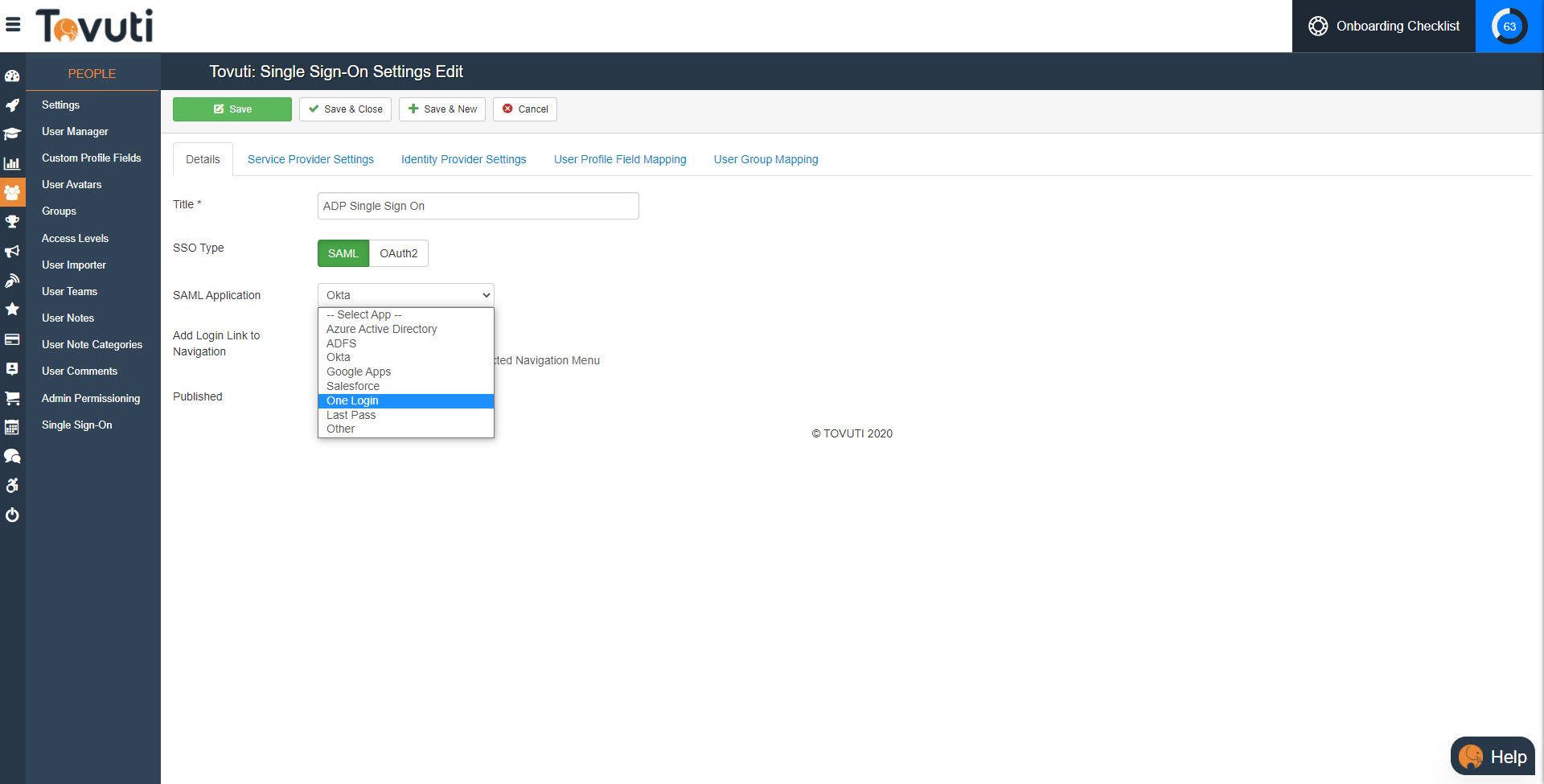
Task: Click the chat bubbles icon in sidebar
Action: [12, 456]
